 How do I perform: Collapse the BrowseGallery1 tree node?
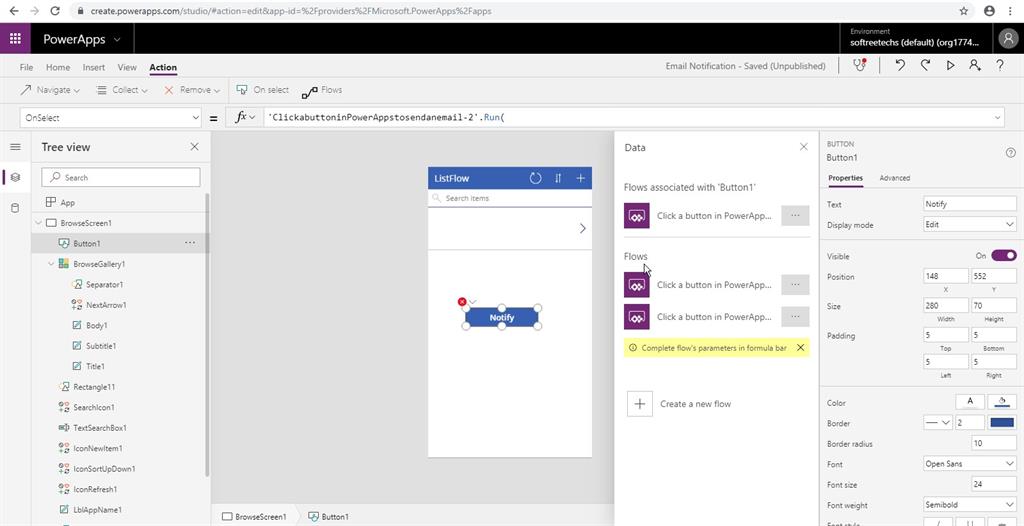[x=51, y=264]
